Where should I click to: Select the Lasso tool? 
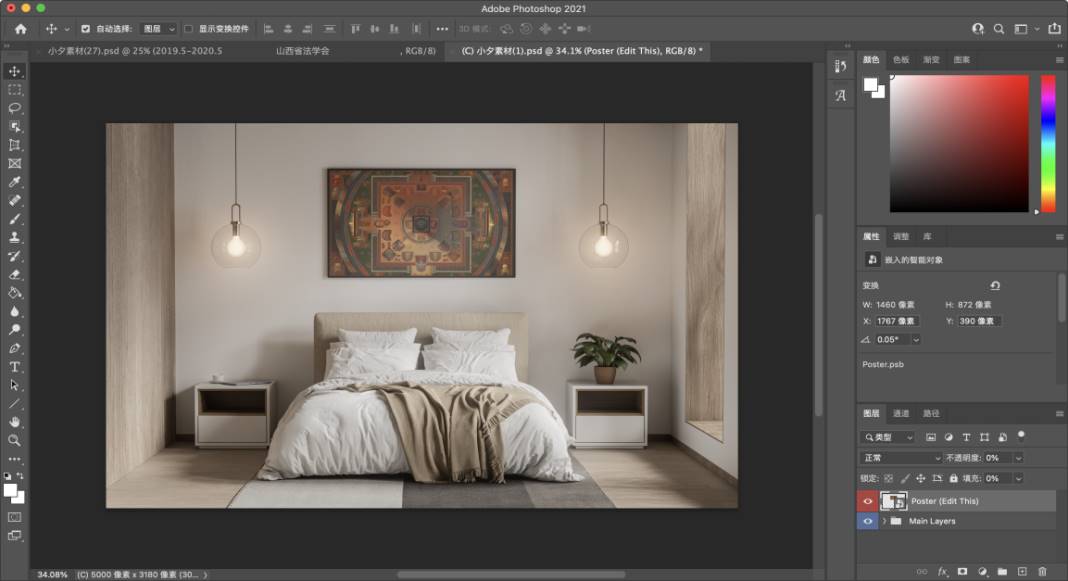15,108
